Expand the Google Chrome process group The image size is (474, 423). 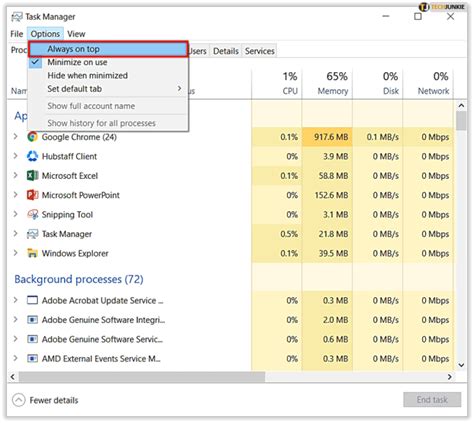[15, 137]
